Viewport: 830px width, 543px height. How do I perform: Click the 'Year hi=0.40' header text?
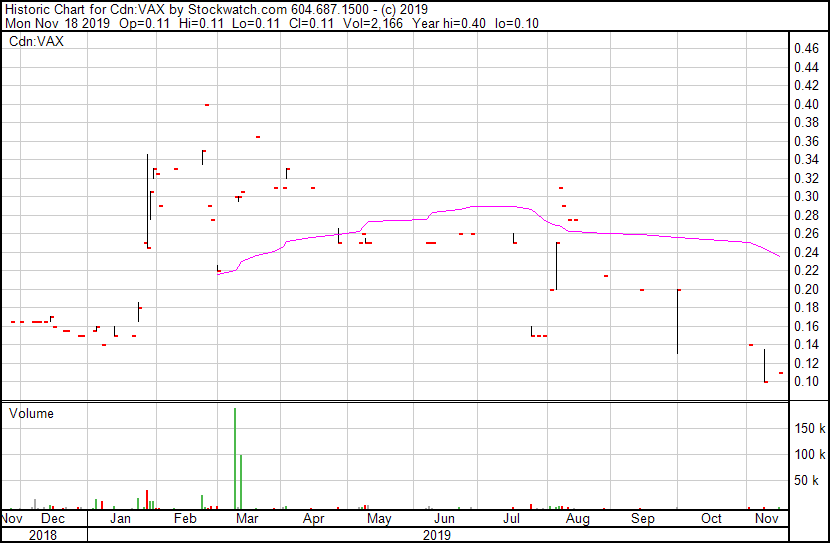click(x=449, y=24)
